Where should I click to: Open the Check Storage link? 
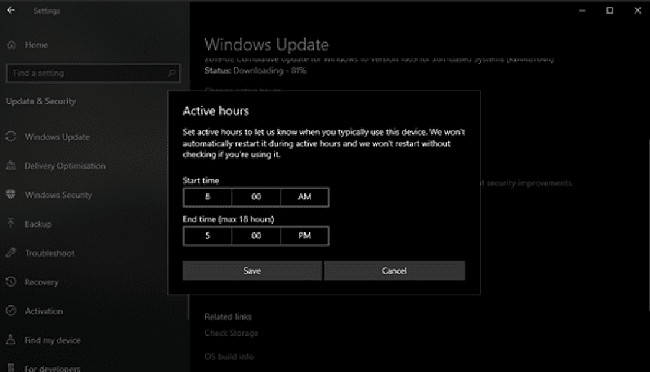[231, 333]
